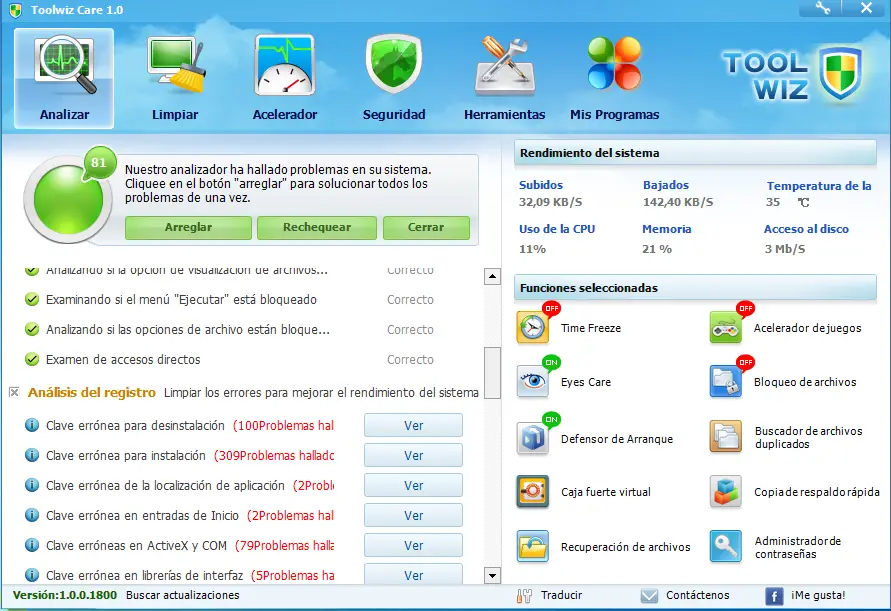Click the Traducir link
The image size is (891, 611).
pyautogui.click(x=561, y=595)
